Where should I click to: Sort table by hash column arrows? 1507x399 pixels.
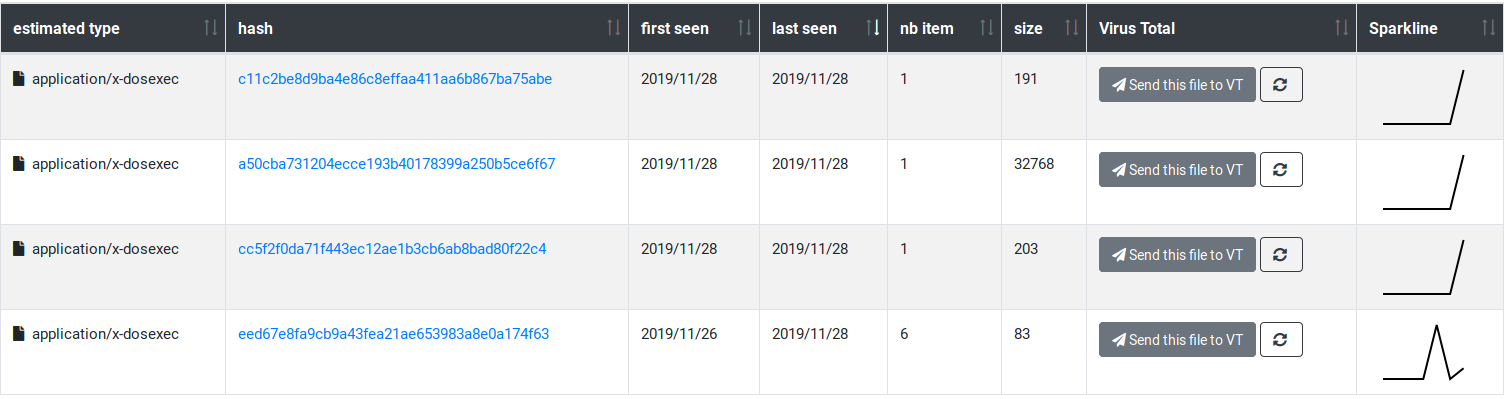click(x=613, y=28)
